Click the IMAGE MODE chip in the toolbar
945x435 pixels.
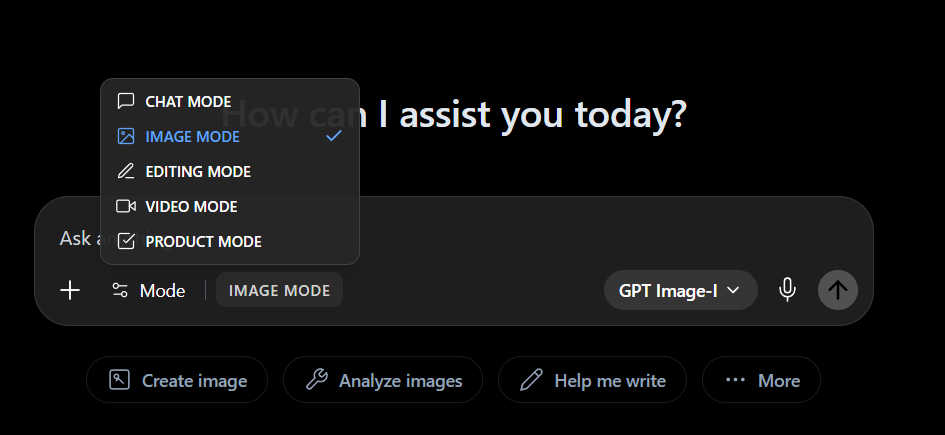[279, 290]
